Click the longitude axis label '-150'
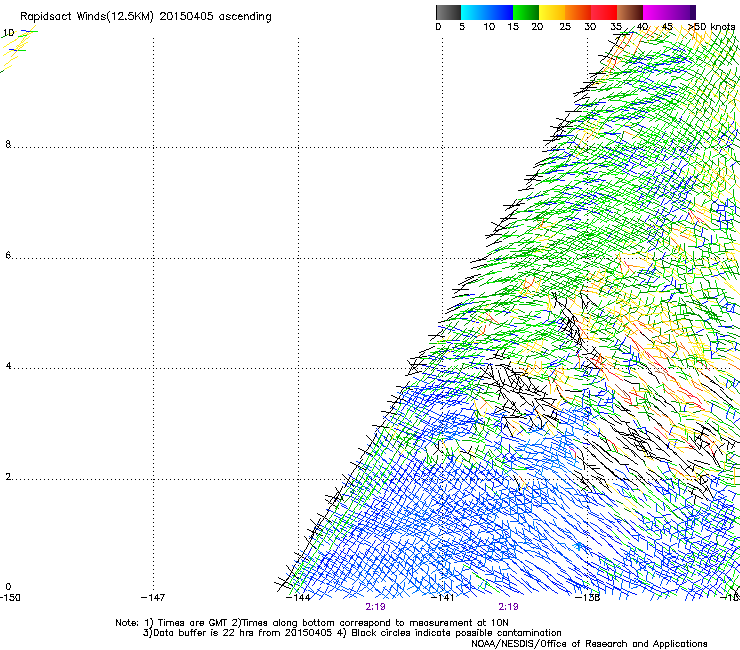The image size is (740, 650). point(10,598)
